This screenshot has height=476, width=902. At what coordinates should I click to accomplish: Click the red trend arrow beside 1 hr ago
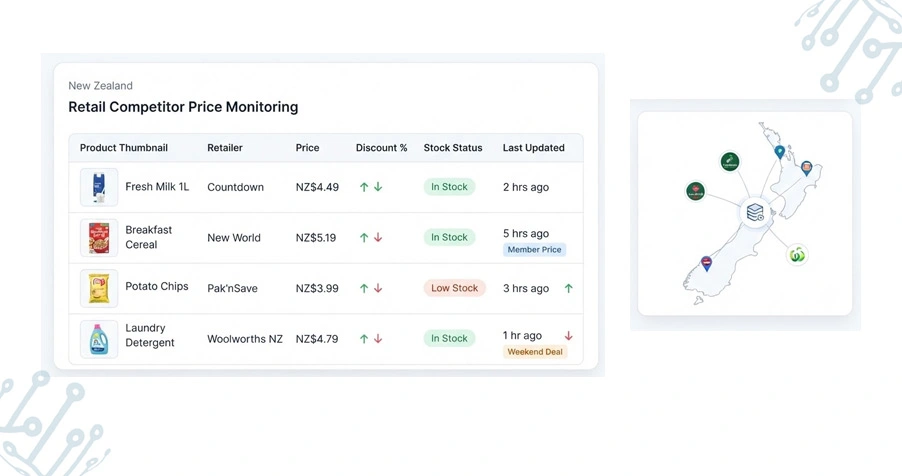[568, 336]
